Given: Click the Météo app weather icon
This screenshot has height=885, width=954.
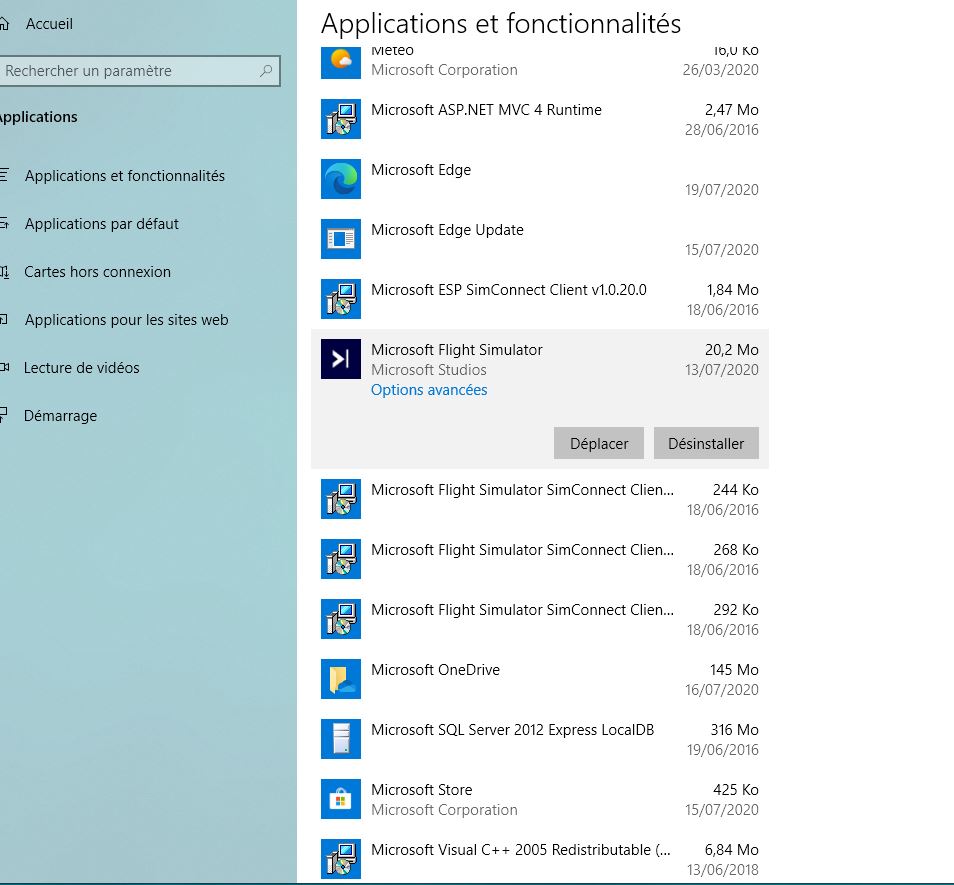Looking at the screenshot, I should 341,63.
